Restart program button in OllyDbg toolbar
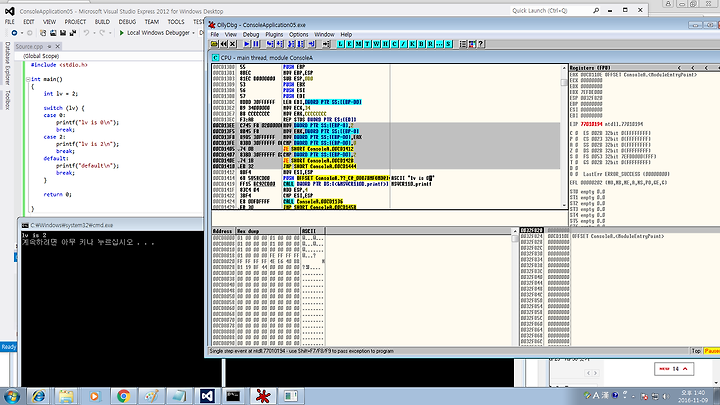Viewport: 720px width, 405px height. [x=224, y=44]
